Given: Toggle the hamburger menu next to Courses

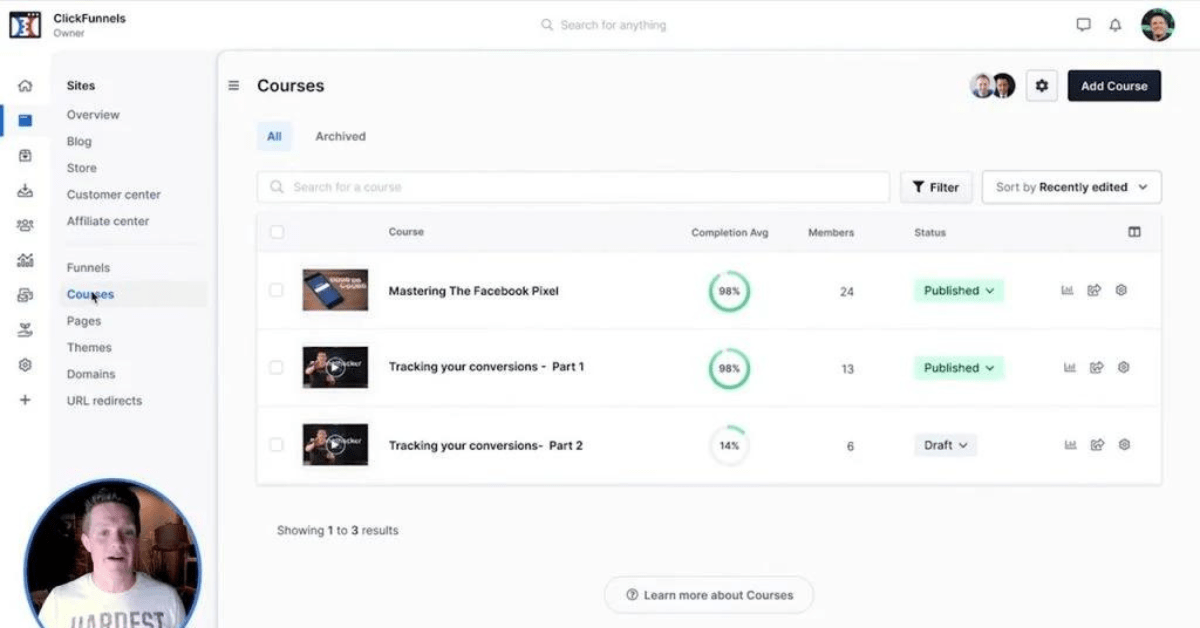Looking at the screenshot, I should tap(234, 86).
